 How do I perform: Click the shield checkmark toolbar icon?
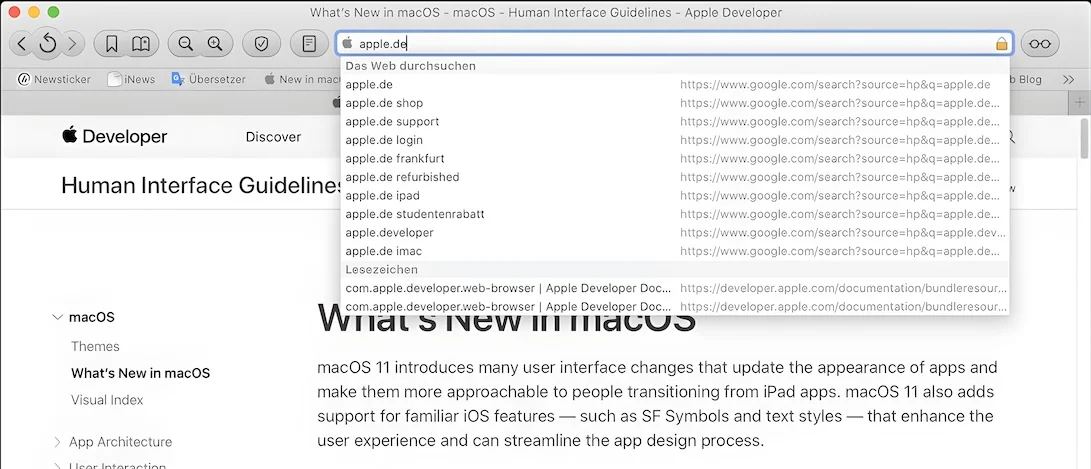(x=262, y=44)
